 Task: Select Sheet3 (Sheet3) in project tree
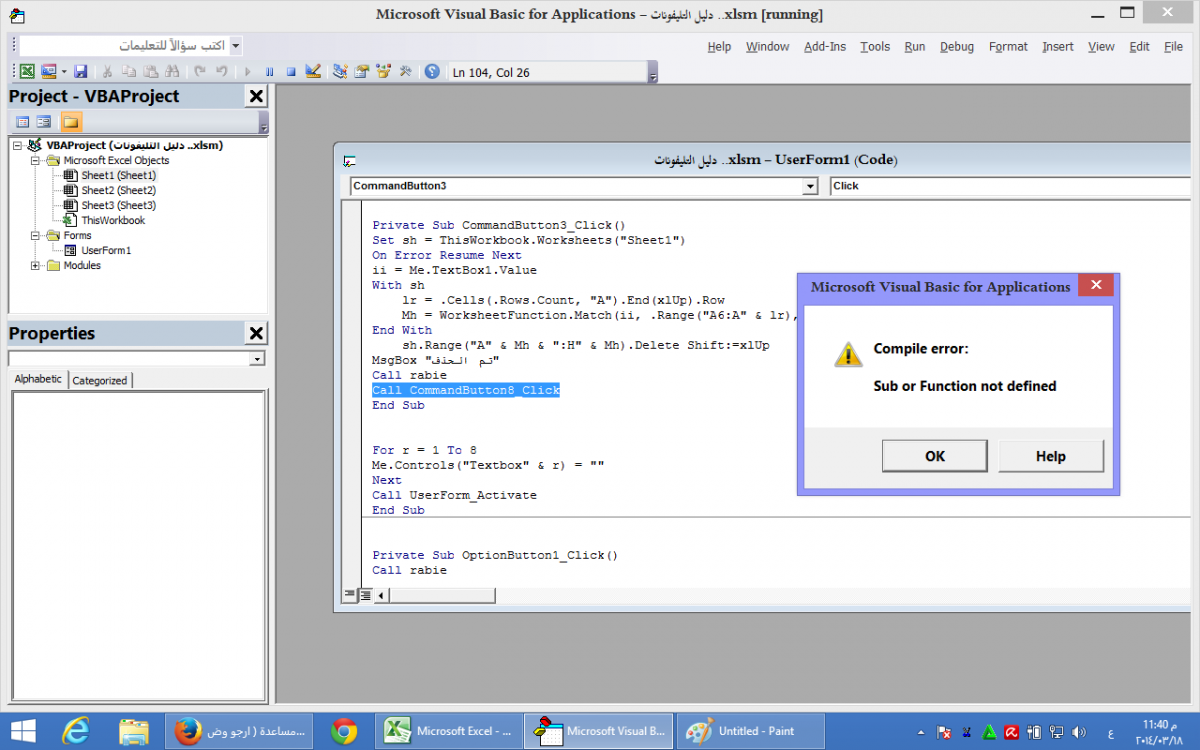click(118, 205)
